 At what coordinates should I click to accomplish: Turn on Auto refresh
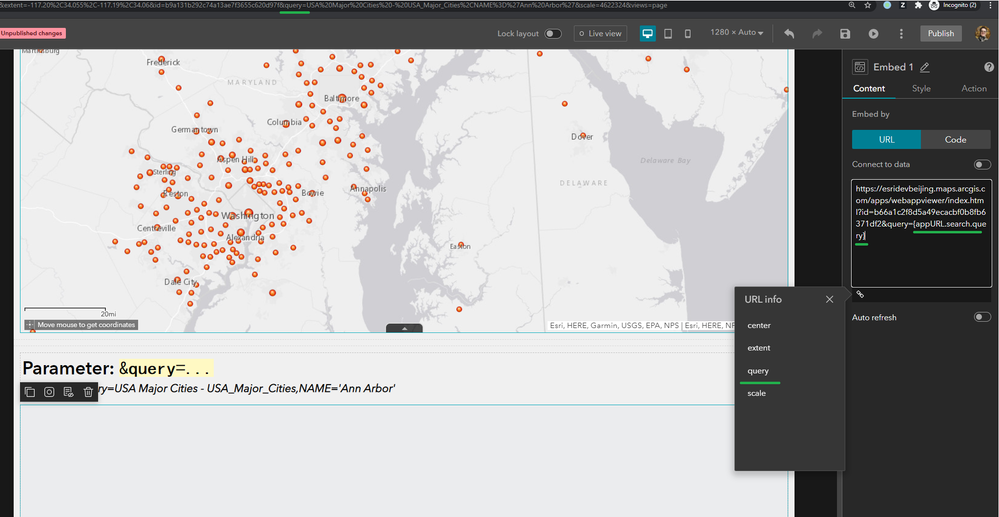[982, 317]
